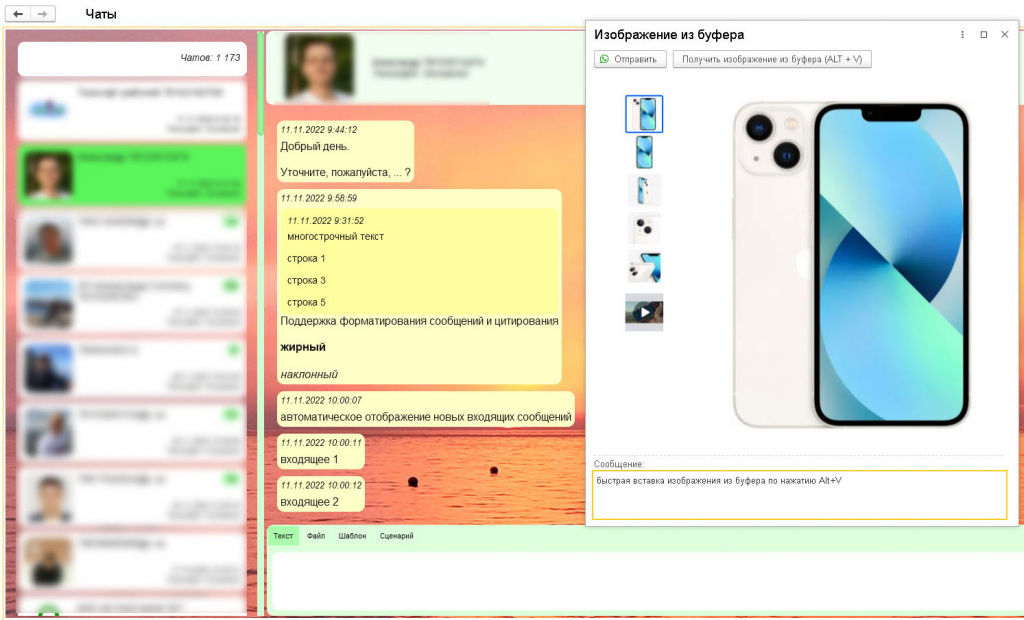The height and width of the screenshot is (620, 1024).
Task: Click Поддержка форматирования сообщений и цитирования text
Action: (x=419, y=321)
